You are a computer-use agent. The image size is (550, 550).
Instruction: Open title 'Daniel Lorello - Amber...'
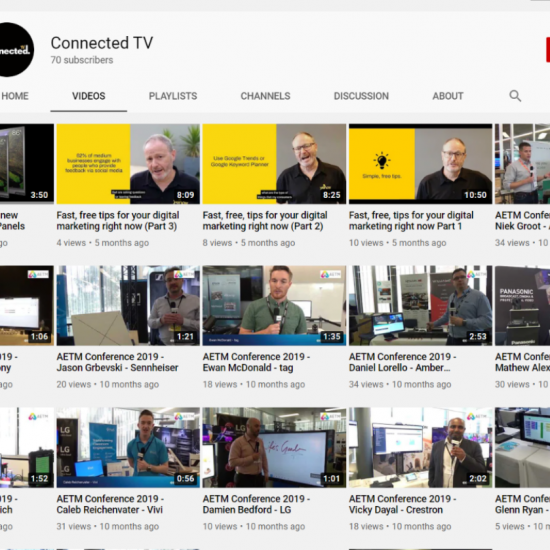[x=403, y=362]
